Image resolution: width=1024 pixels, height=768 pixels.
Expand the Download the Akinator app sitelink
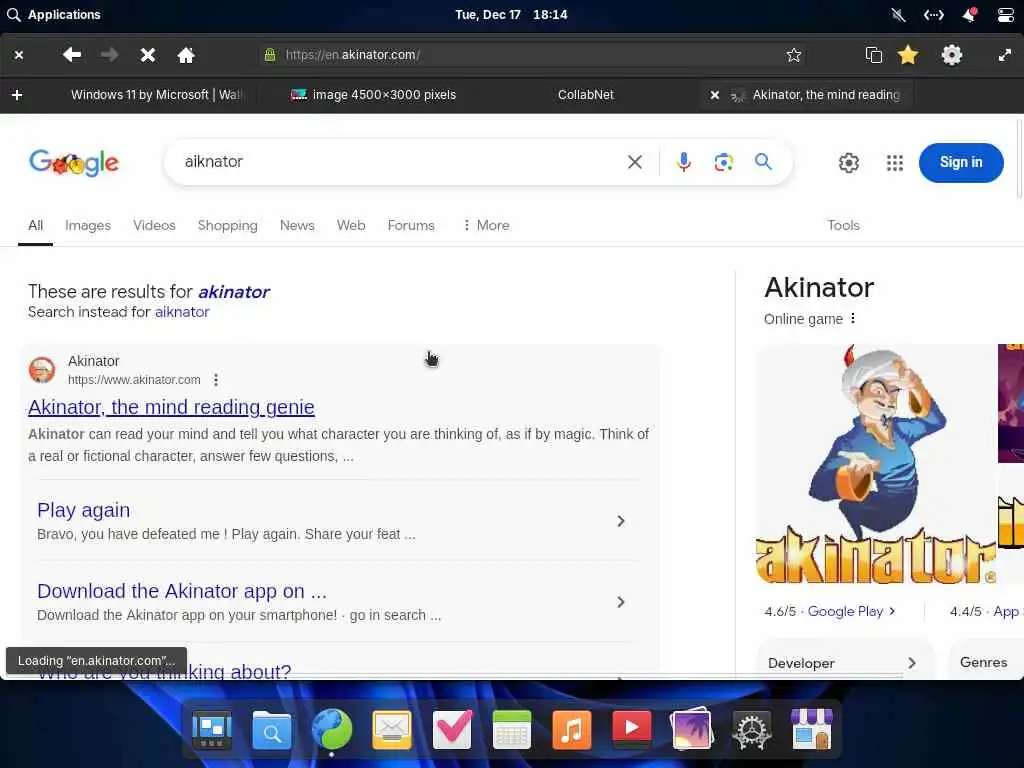coord(621,602)
